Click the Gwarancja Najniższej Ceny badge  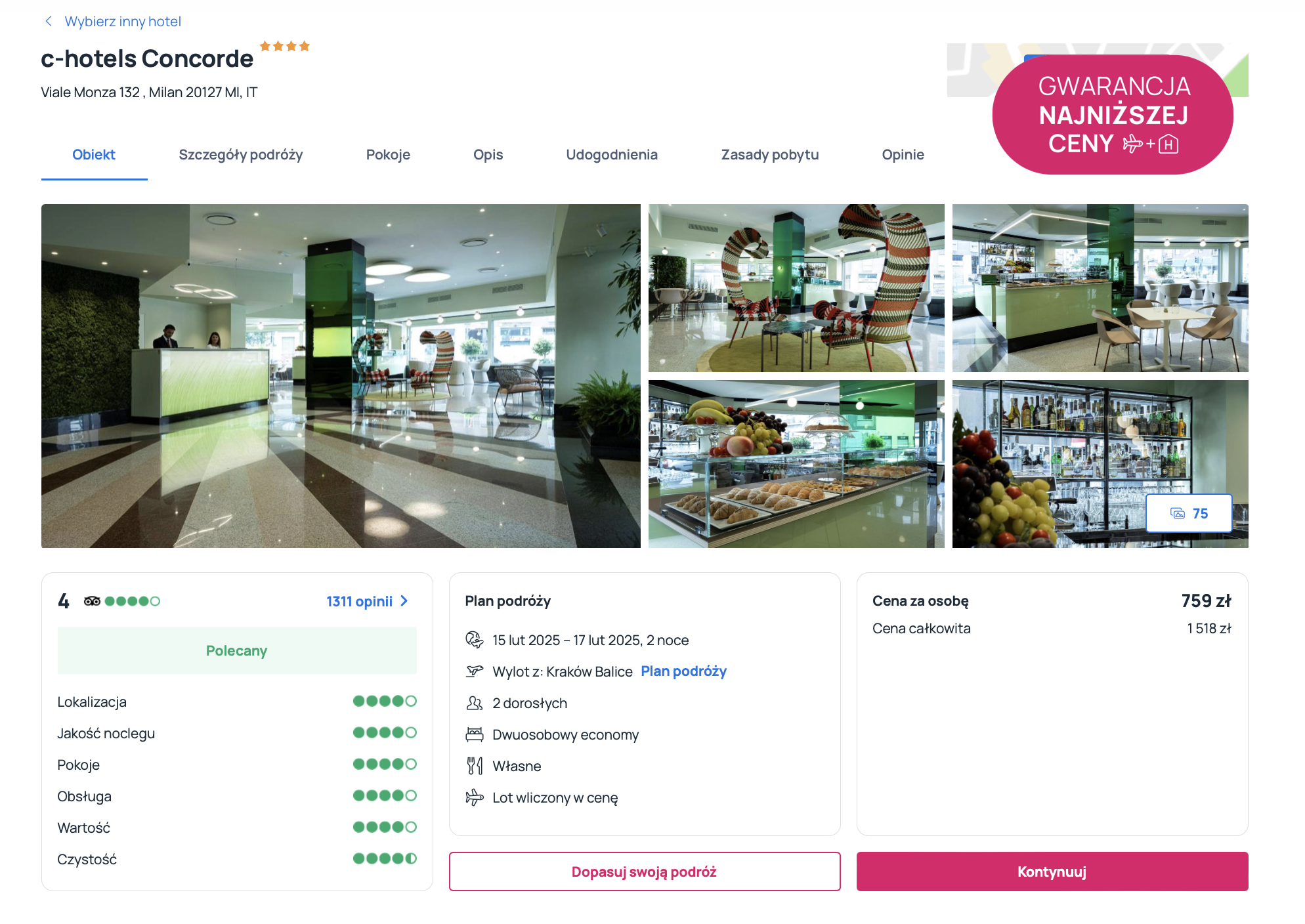coord(1113,115)
